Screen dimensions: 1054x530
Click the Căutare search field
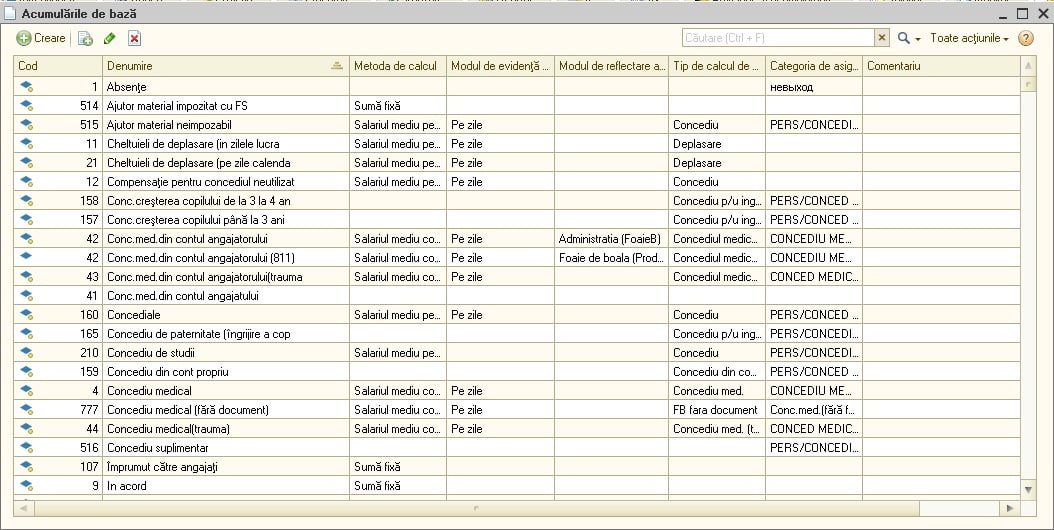pyautogui.click(x=778, y=38)
